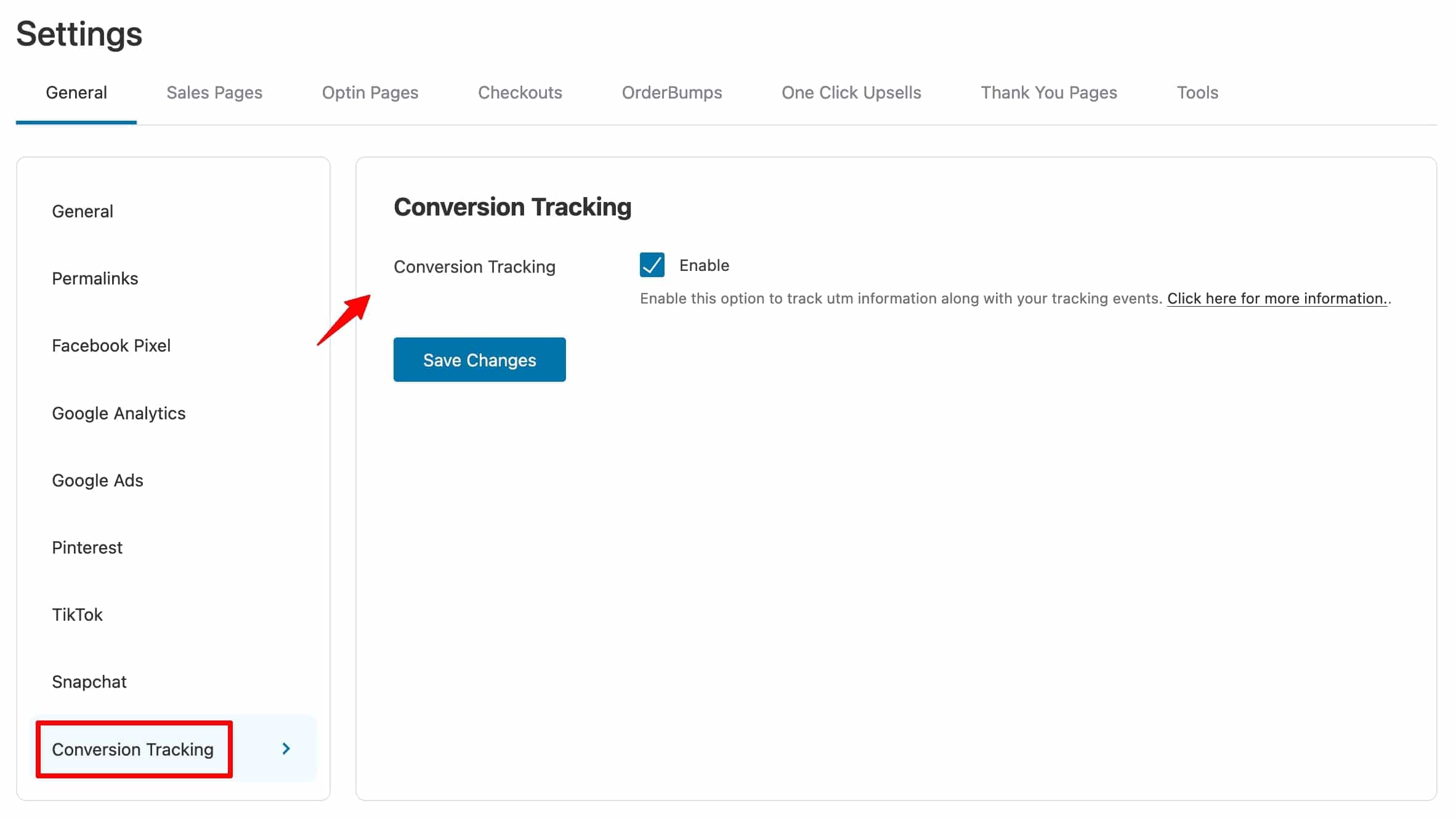Viewport: 1456px width, 819px height.
Task: Switch to Thank You Pages tab
Action: 1049,92
